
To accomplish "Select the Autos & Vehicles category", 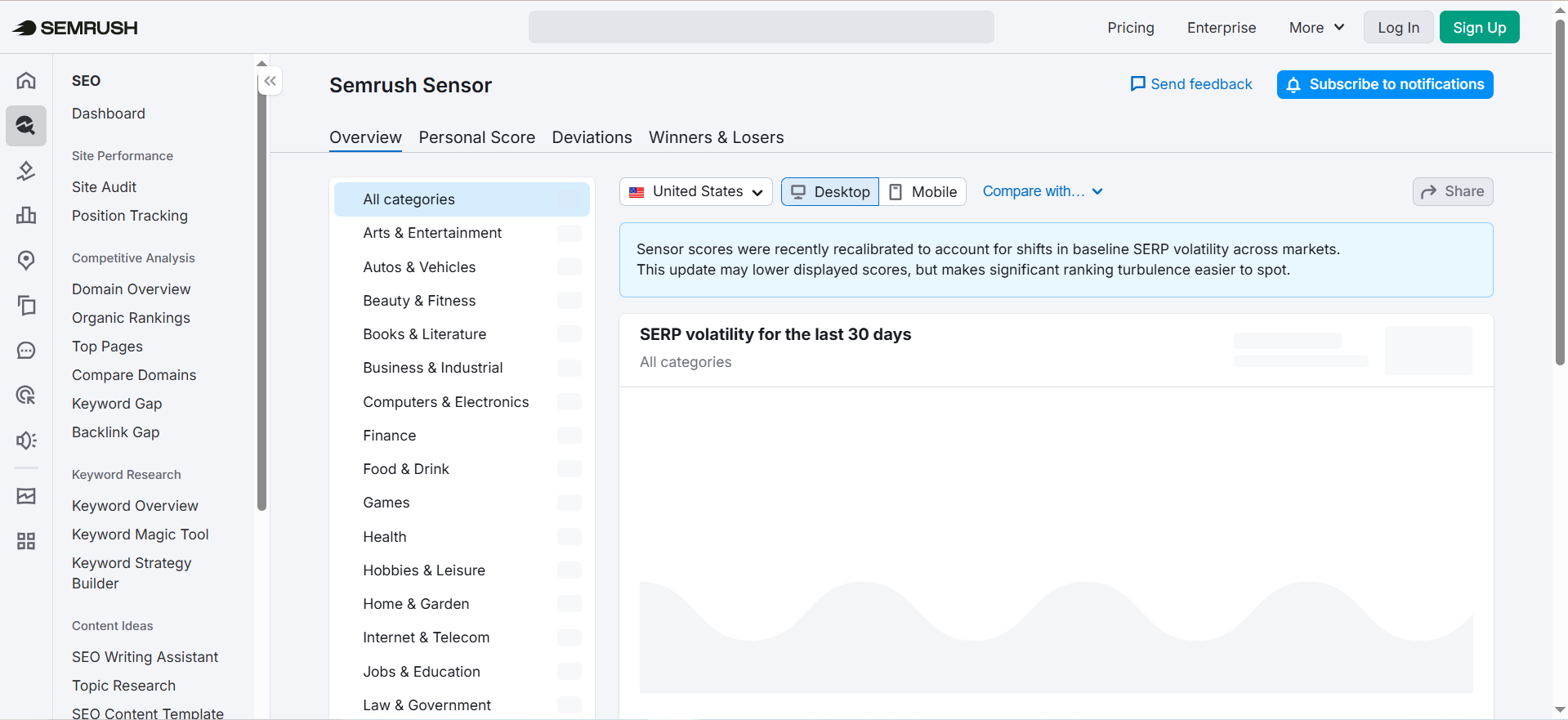I will coord(462,267).
